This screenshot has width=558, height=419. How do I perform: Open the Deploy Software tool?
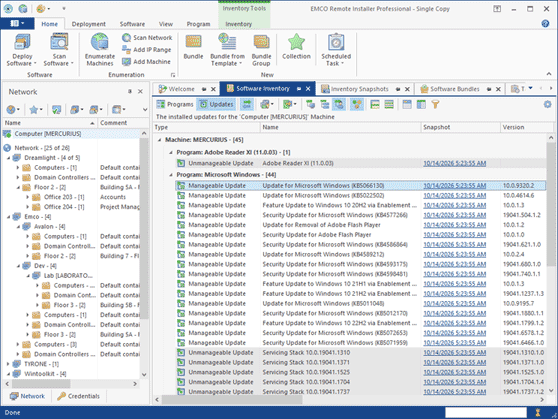tap(22, 49)
